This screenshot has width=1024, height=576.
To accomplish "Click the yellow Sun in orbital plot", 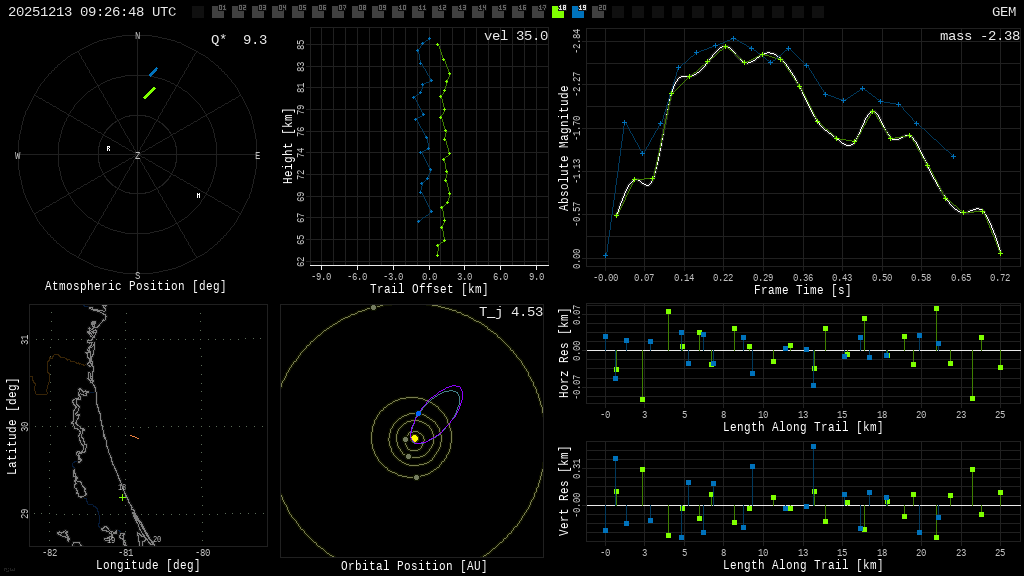I will (x=414, y=438).
